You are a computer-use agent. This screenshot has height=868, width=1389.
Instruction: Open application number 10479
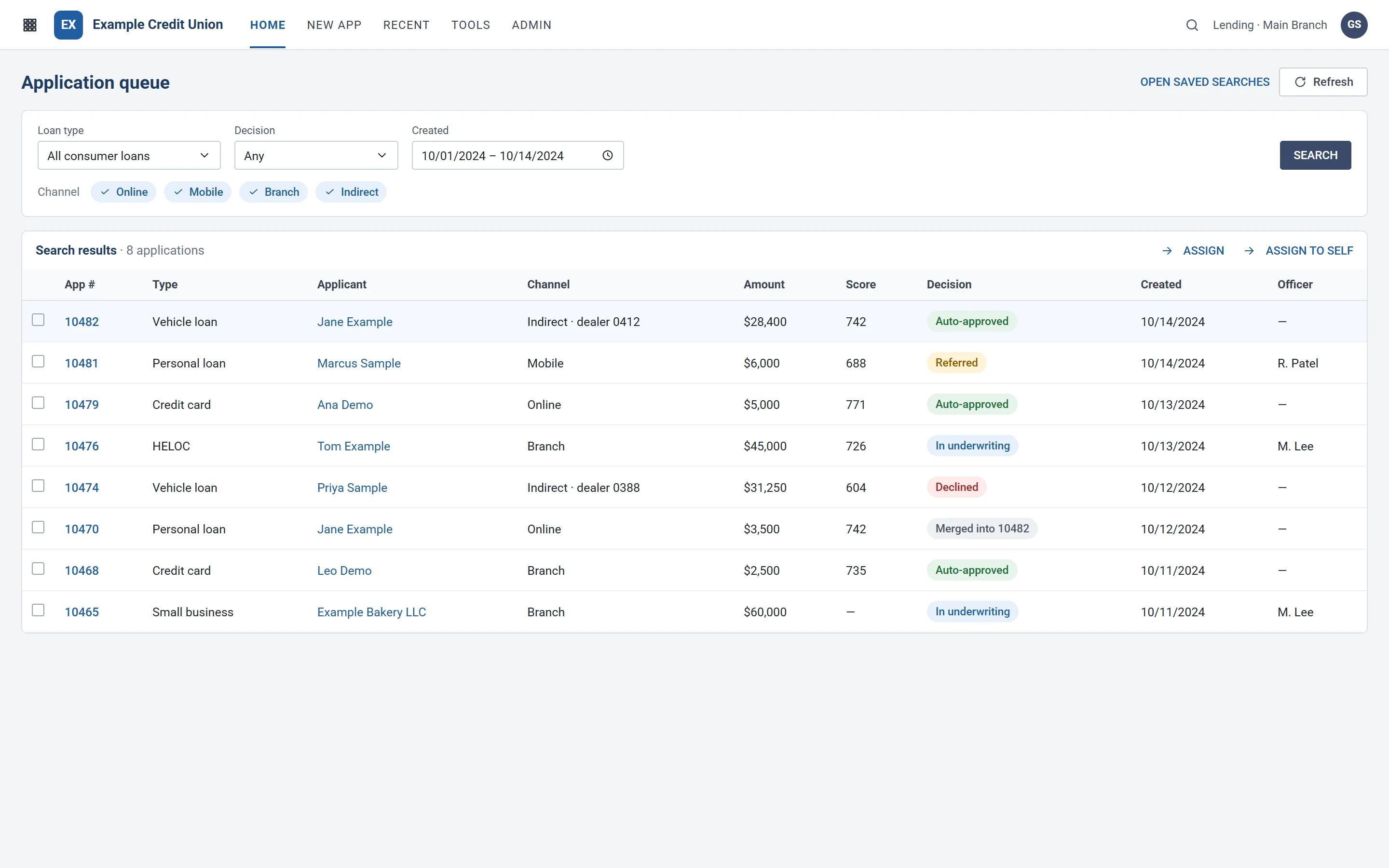point(82,405)
